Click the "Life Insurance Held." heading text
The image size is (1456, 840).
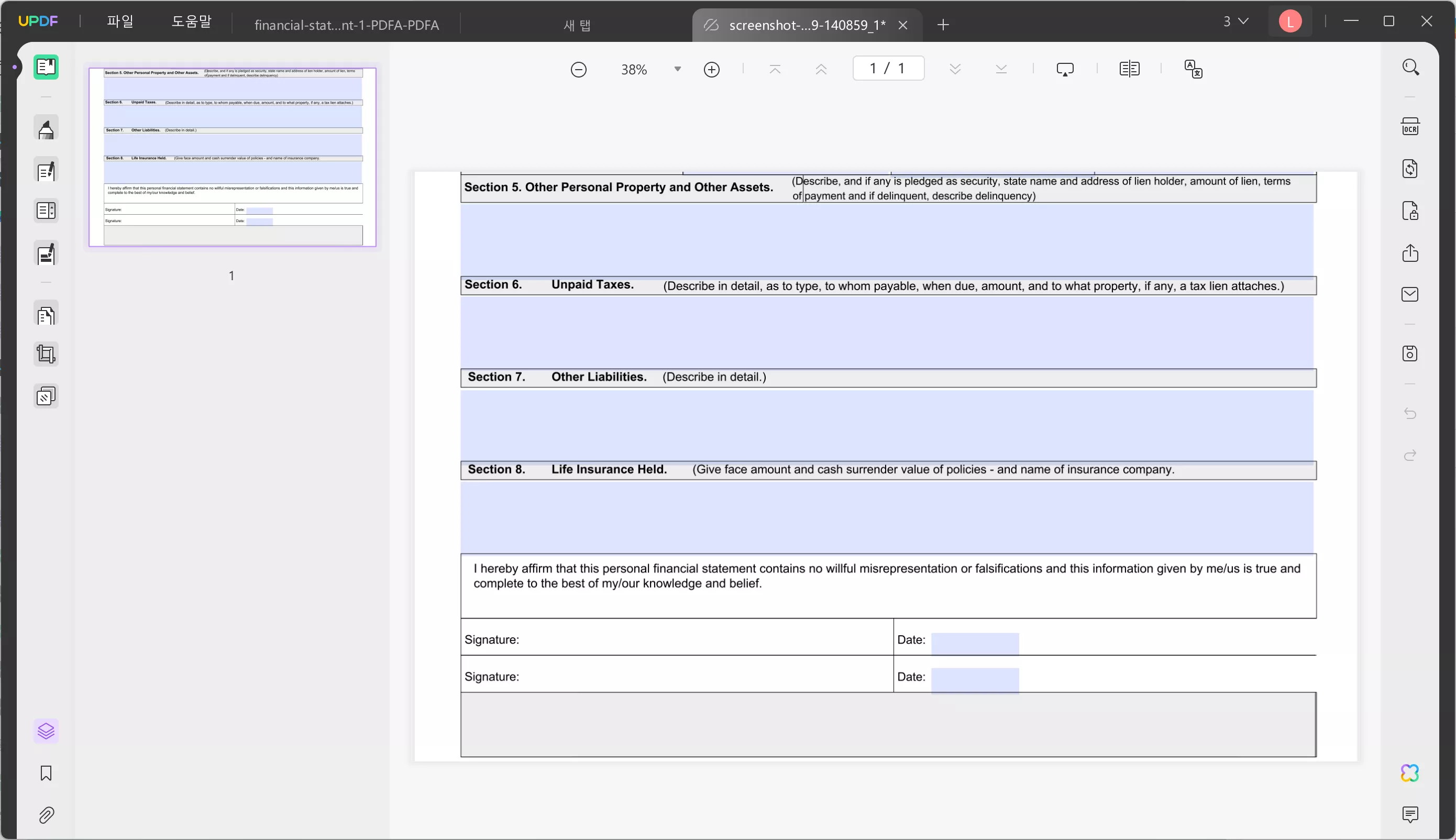(609, 469)
